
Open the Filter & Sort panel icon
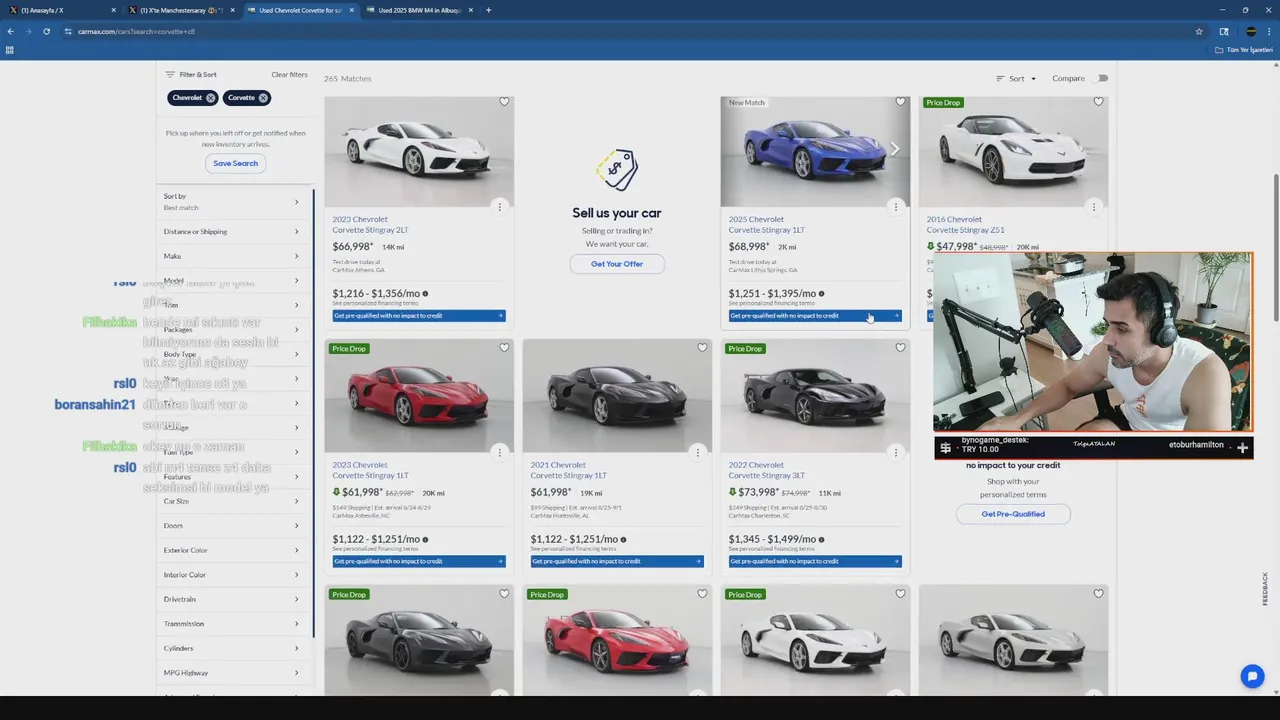coord(170,75)
